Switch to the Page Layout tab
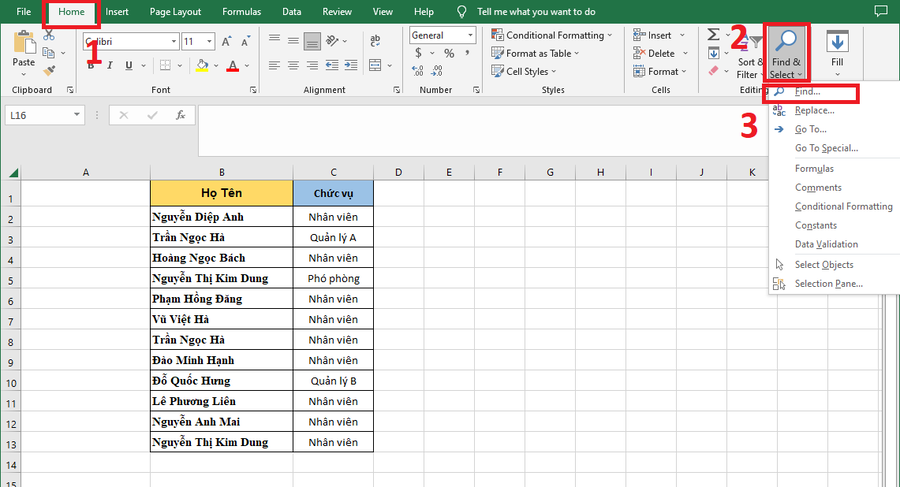Viewport: 900px width, 487px height. tap(175, 11)
